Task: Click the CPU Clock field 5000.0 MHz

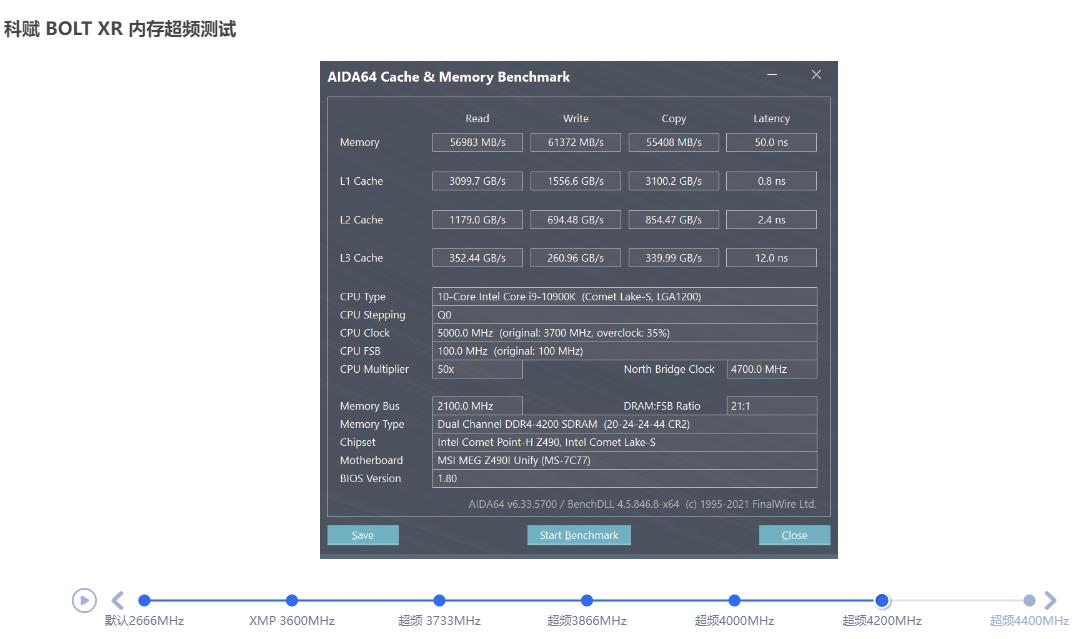Action: [625, 333]
